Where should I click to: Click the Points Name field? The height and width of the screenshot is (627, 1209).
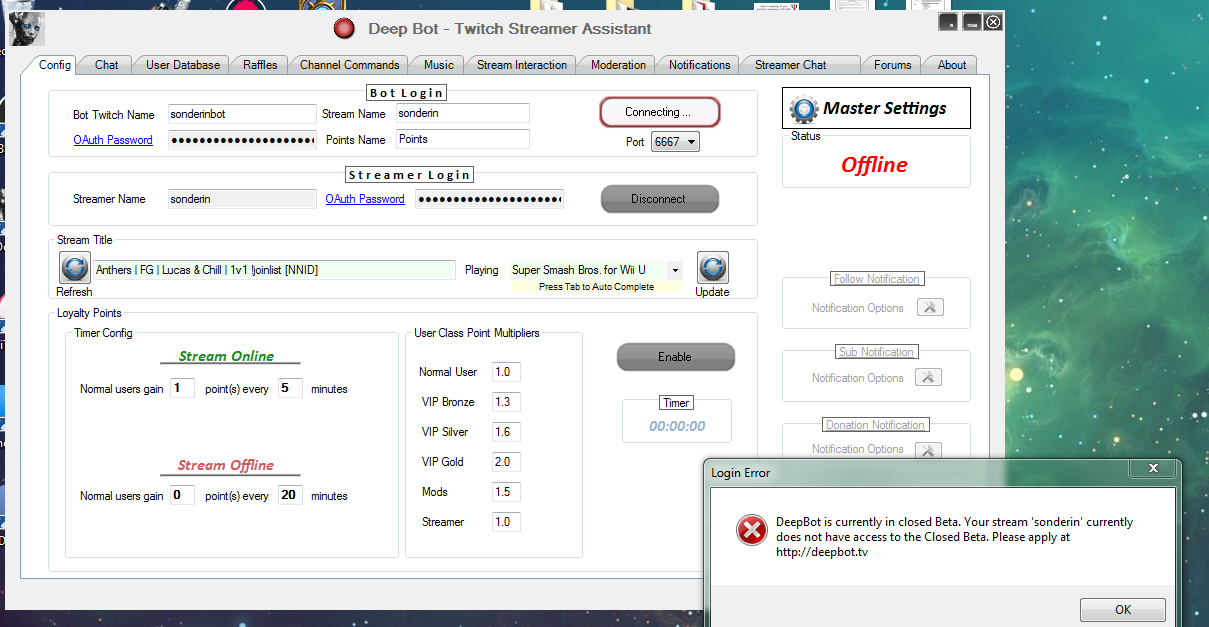point(462,139)
